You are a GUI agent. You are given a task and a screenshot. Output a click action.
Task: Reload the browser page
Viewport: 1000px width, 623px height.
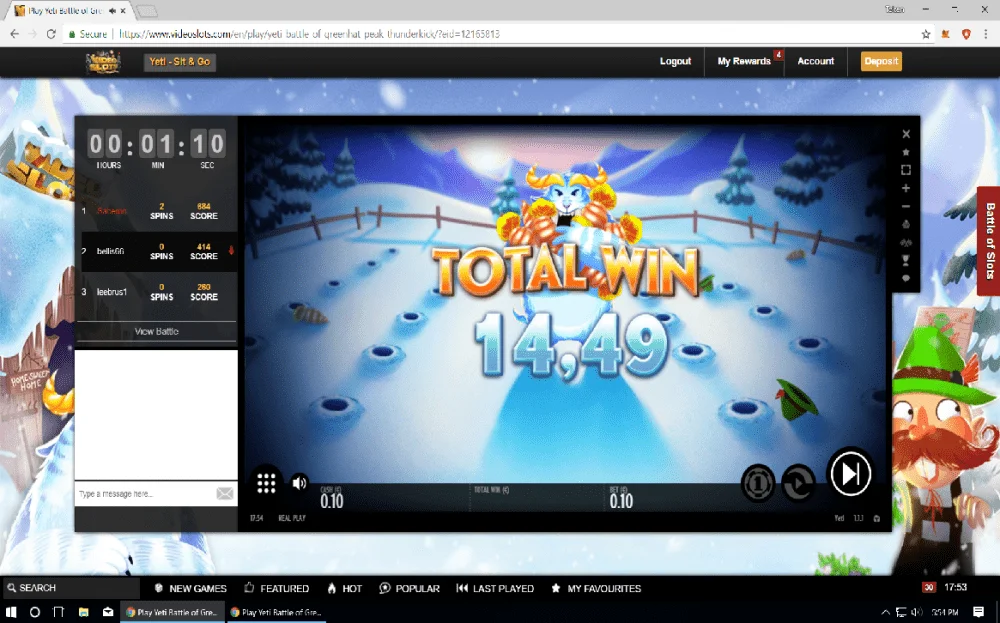pyautogui.click(x=51, y=34)
